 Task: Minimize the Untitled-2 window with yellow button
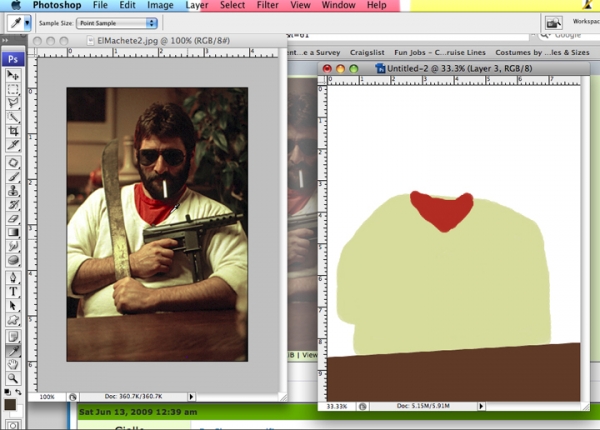click(340, 68)
